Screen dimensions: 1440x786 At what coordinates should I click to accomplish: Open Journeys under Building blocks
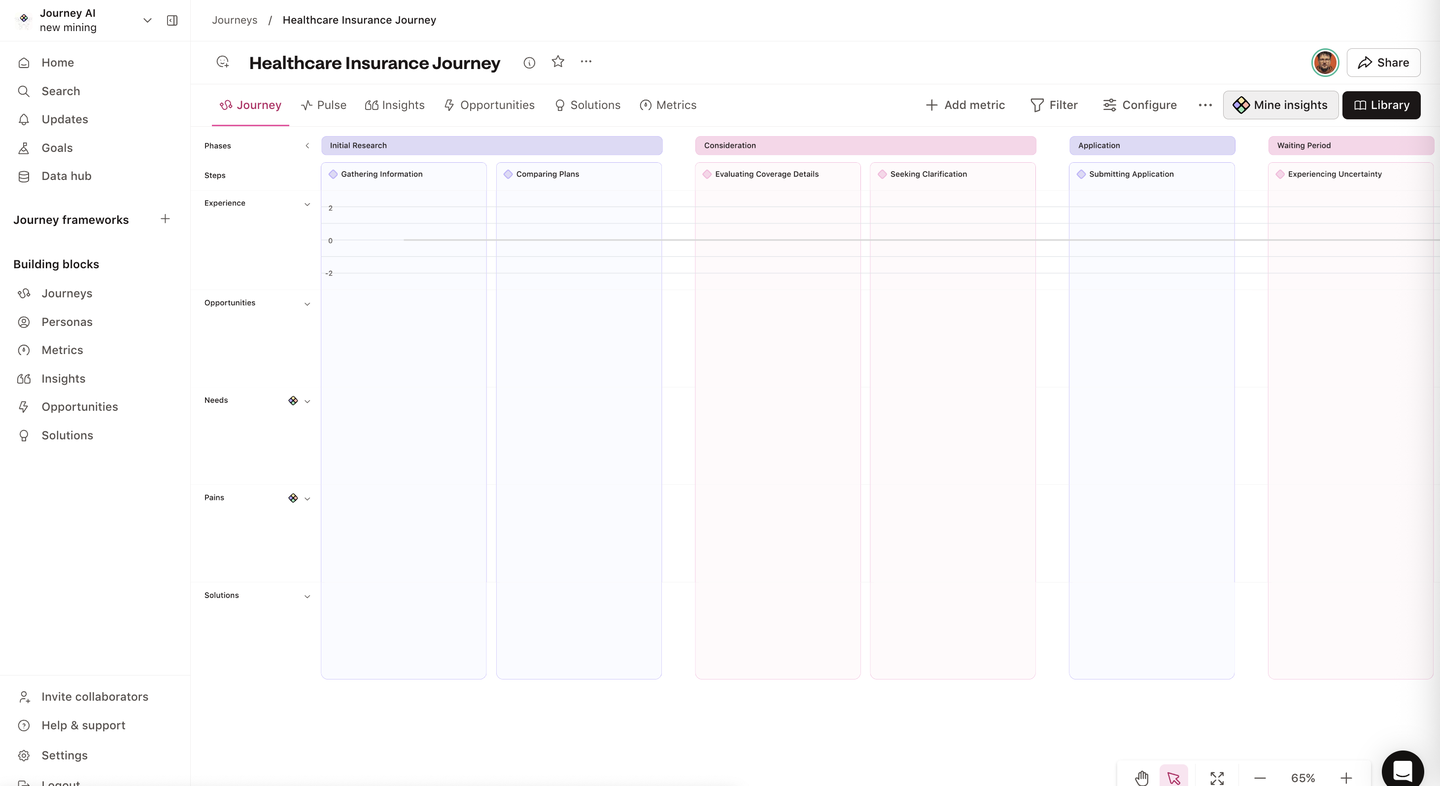tap(66, 293)
